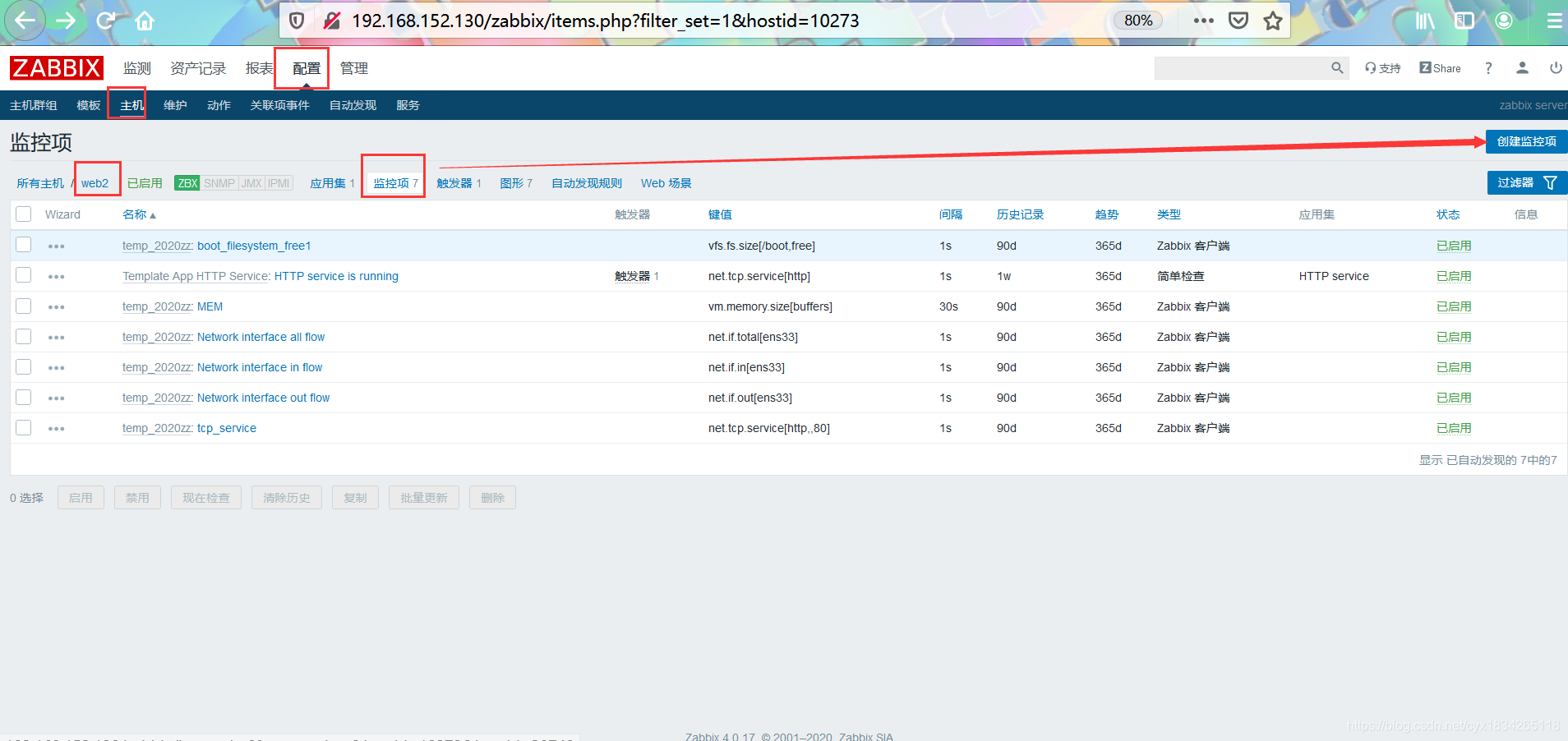This screenshot has height=741, width=1568.
Task: Open user profile icon
Action: coord(1522,68)
